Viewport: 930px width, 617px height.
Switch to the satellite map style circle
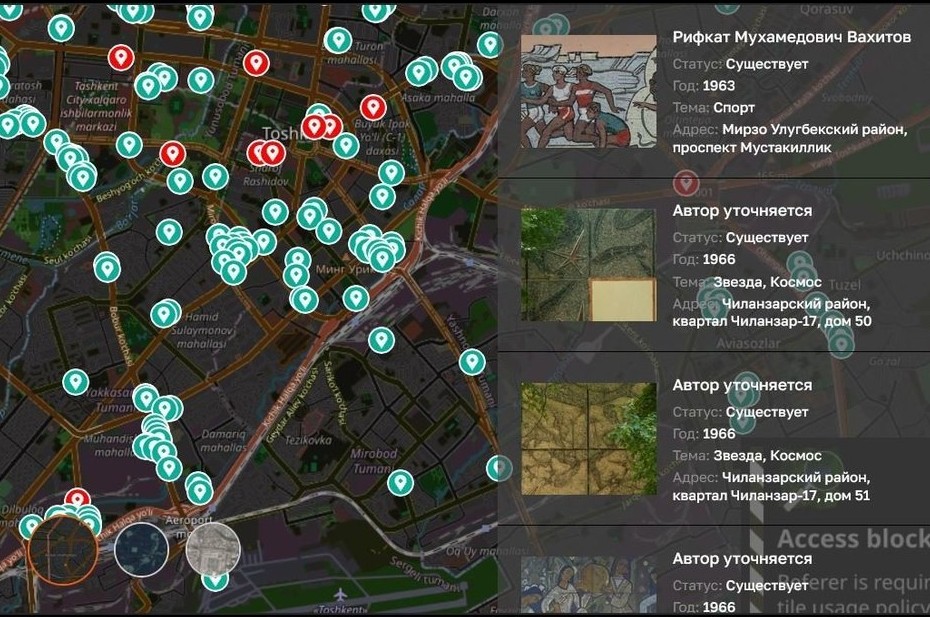pos(213,549)
